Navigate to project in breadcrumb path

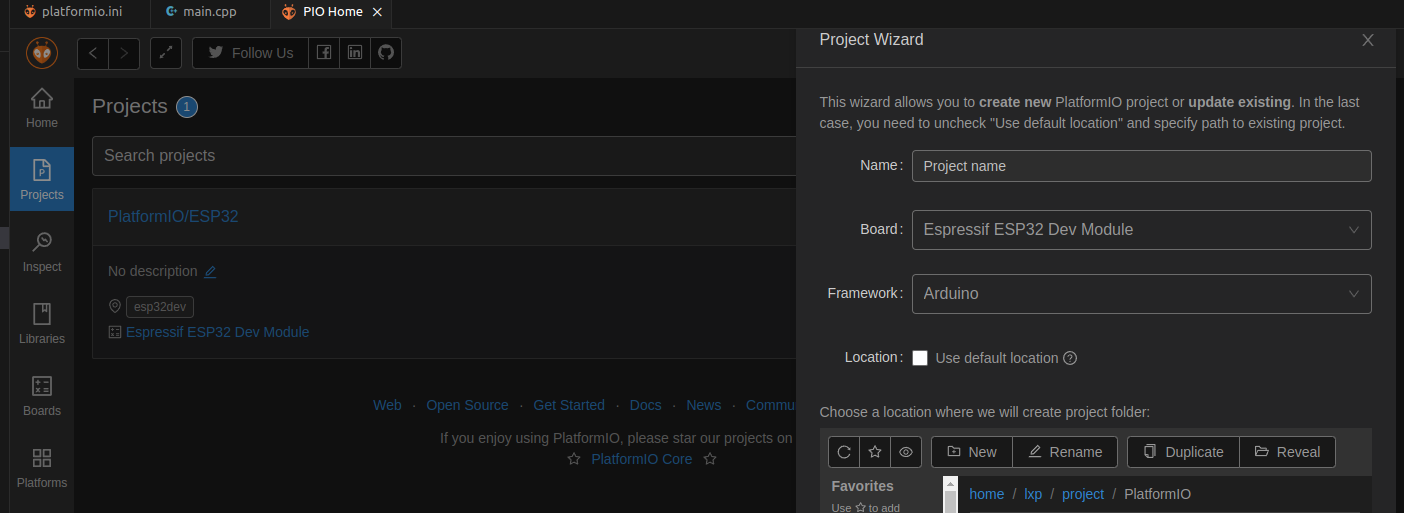point(1083,494)
